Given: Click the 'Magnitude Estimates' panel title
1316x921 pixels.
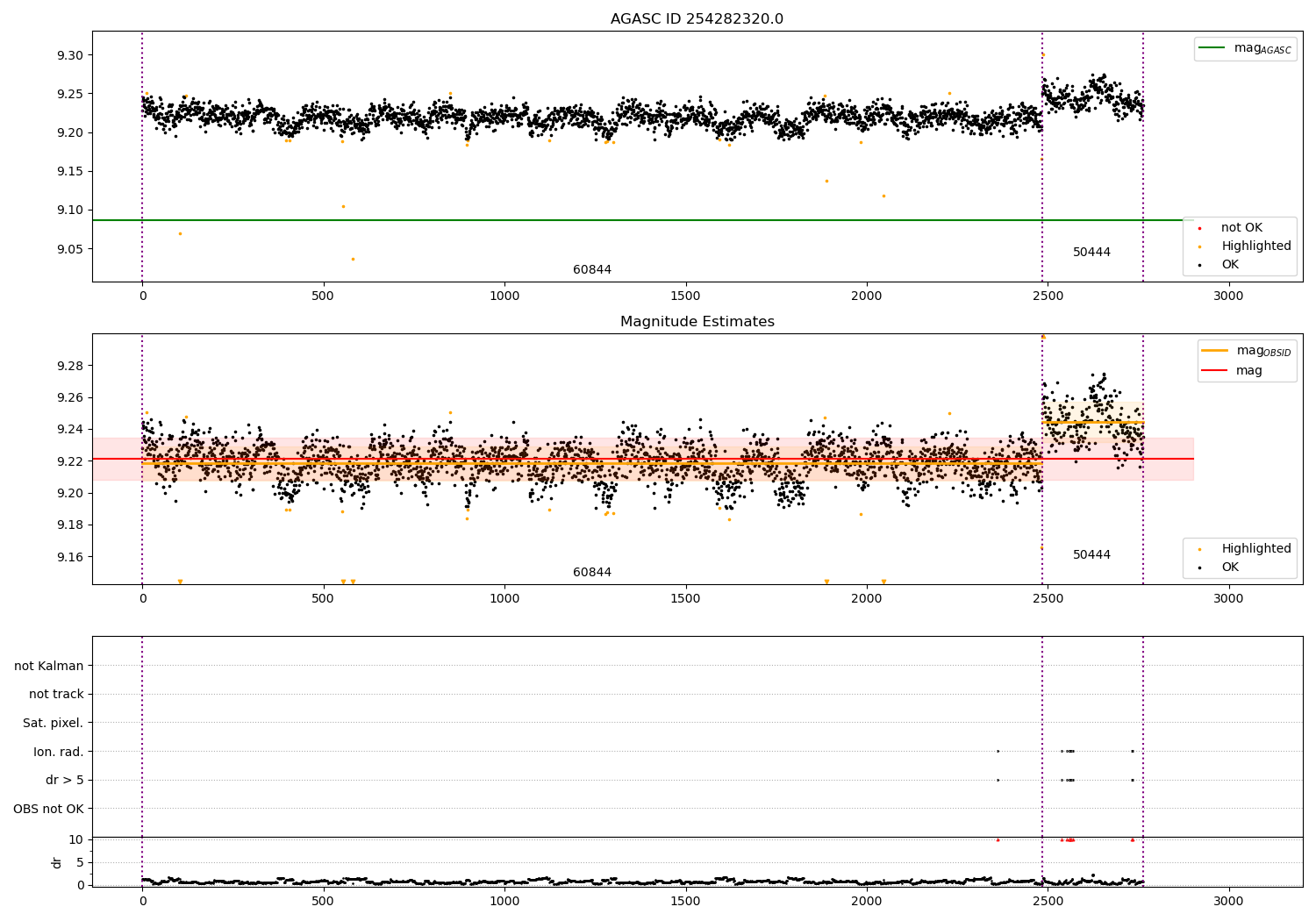Looking at the screenshot, I should [697, 322].
